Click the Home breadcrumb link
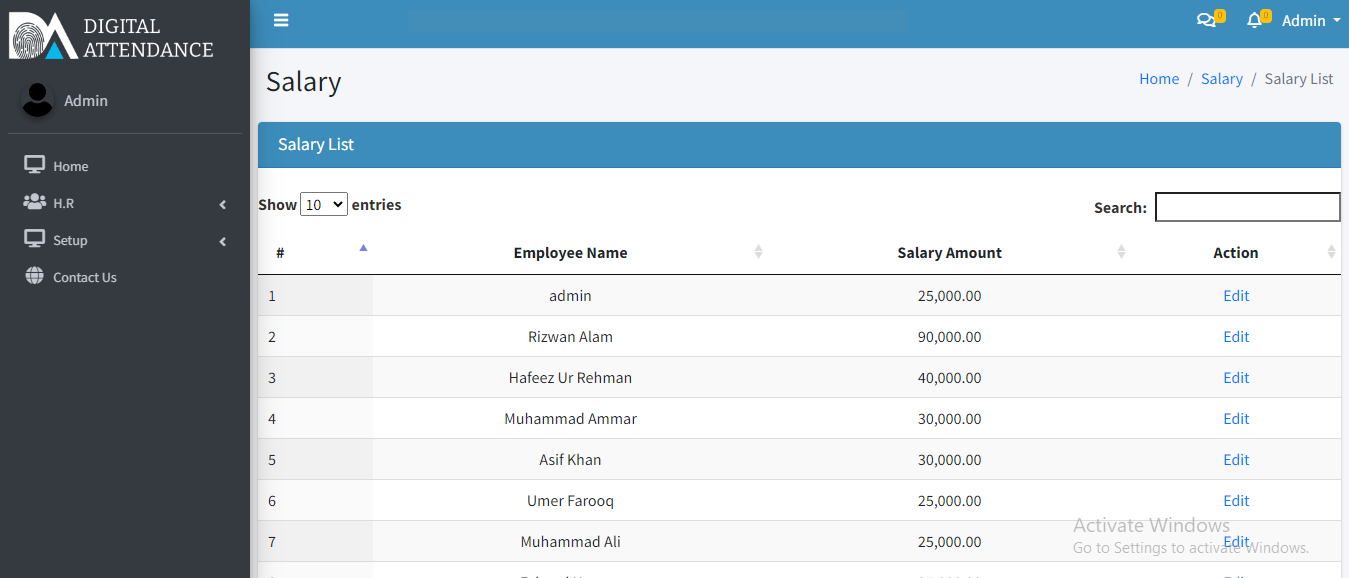1349x578 pixels. coord(1159,79)
